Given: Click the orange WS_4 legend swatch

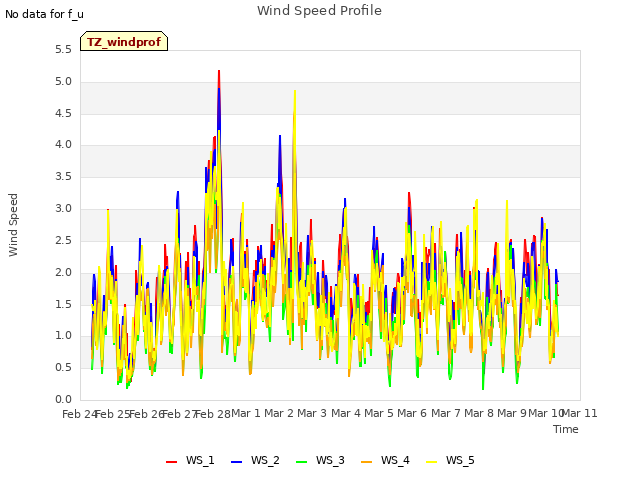Looking at the screenshot, I should click(x=367, y=461).
